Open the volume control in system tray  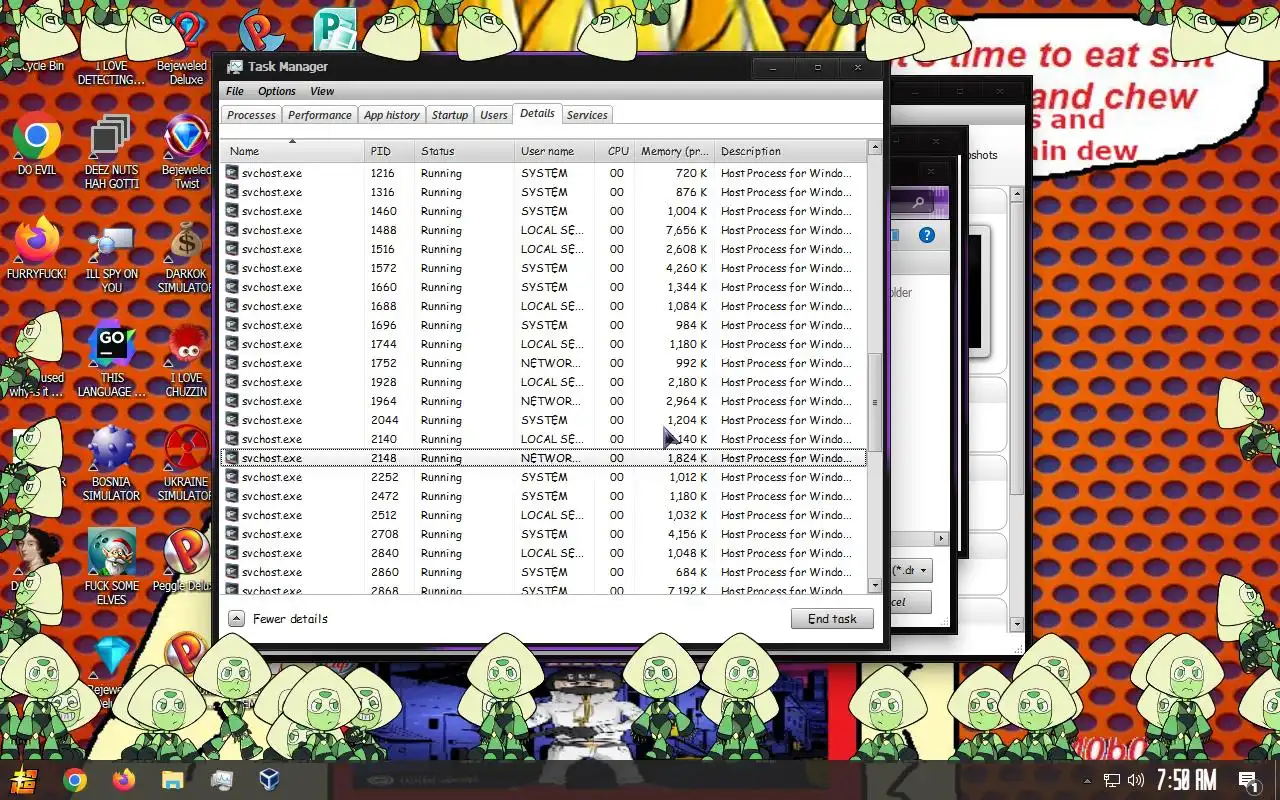pyautogui.click(x=1136, y=780)
